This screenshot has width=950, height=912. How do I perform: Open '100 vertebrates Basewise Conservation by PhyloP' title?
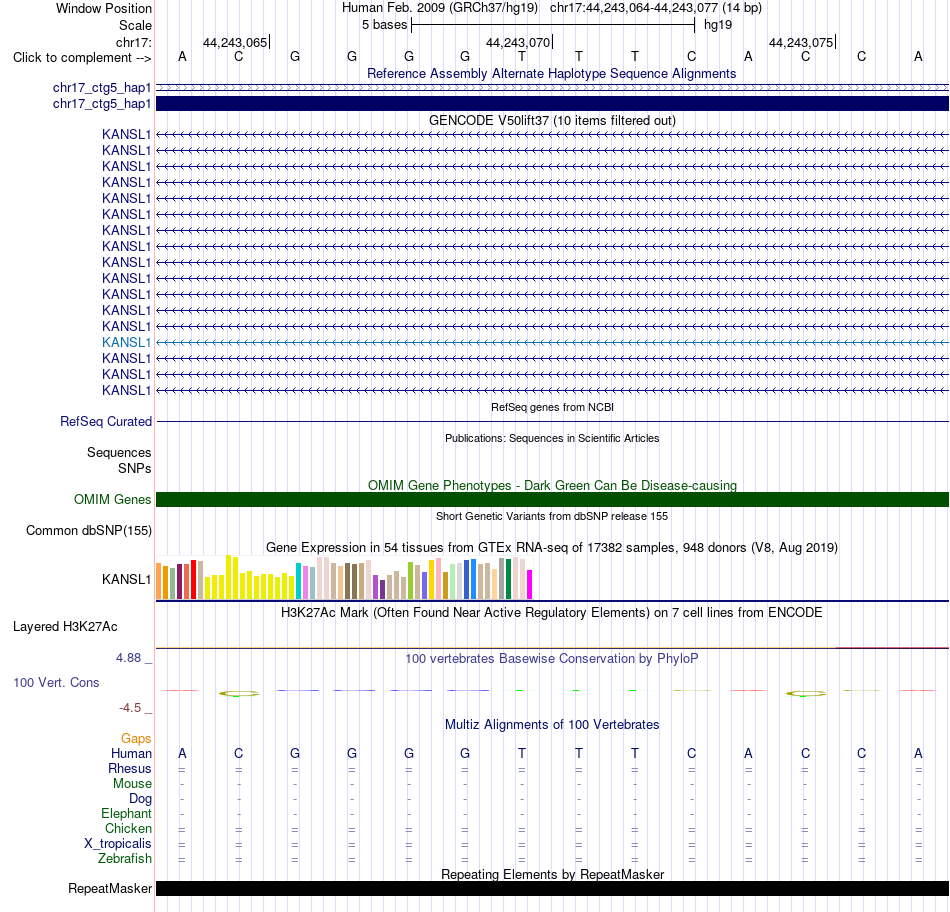[551, 658]
